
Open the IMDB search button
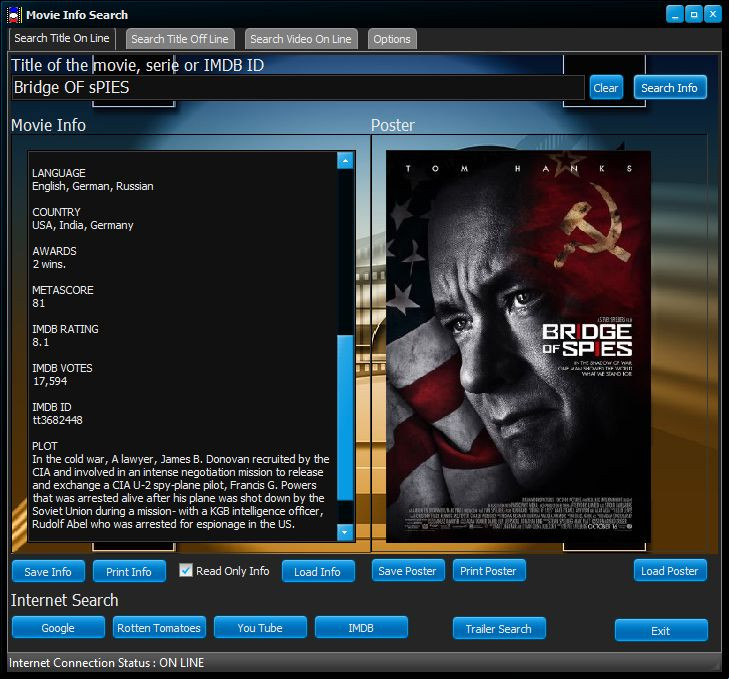361,628
